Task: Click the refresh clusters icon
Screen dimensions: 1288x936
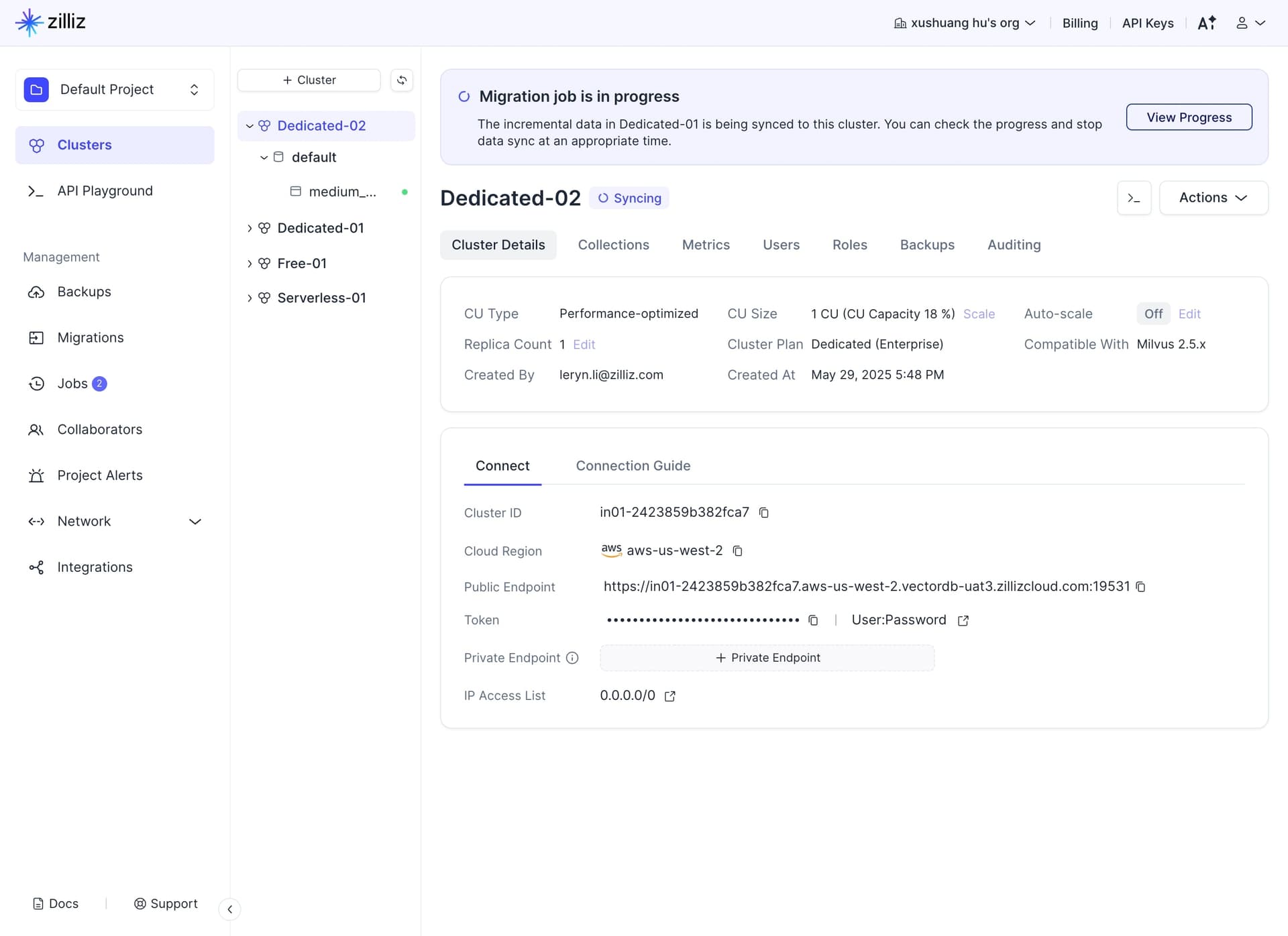Action: click(x=402, y=80)
